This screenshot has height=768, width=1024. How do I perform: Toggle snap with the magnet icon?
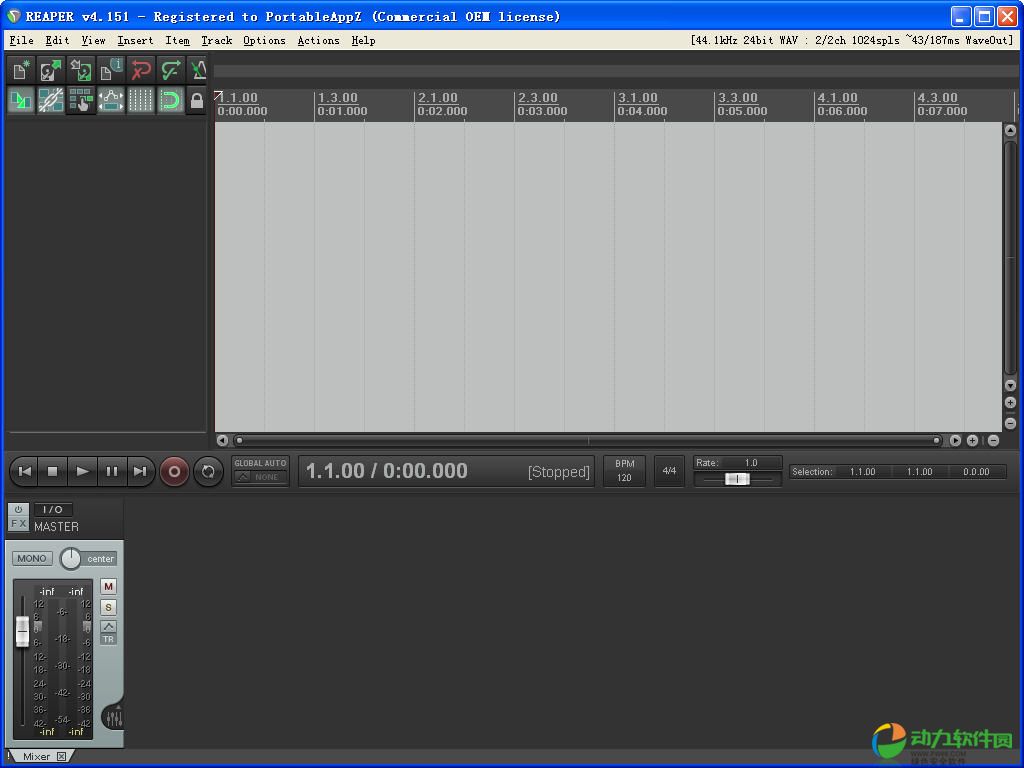[171, 100]
